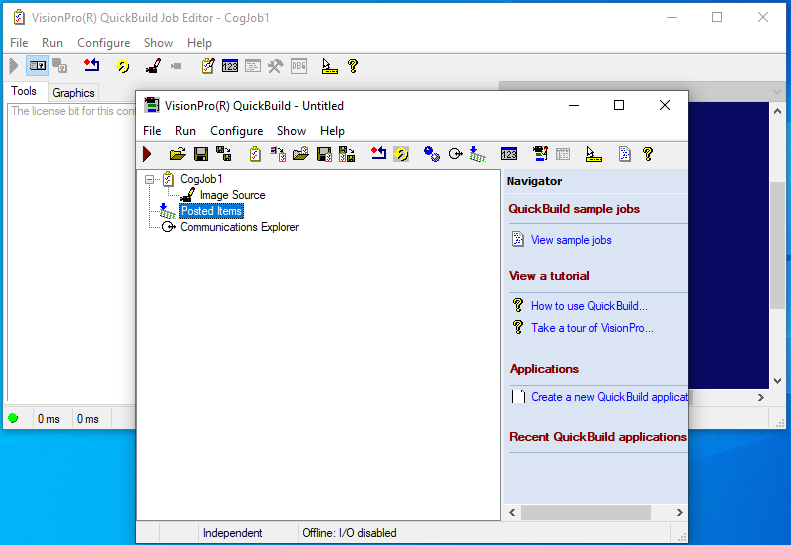Viewport: 791px width, 545px height.
Task: Select Posted Items in the tree
Action: pos(211,211)
